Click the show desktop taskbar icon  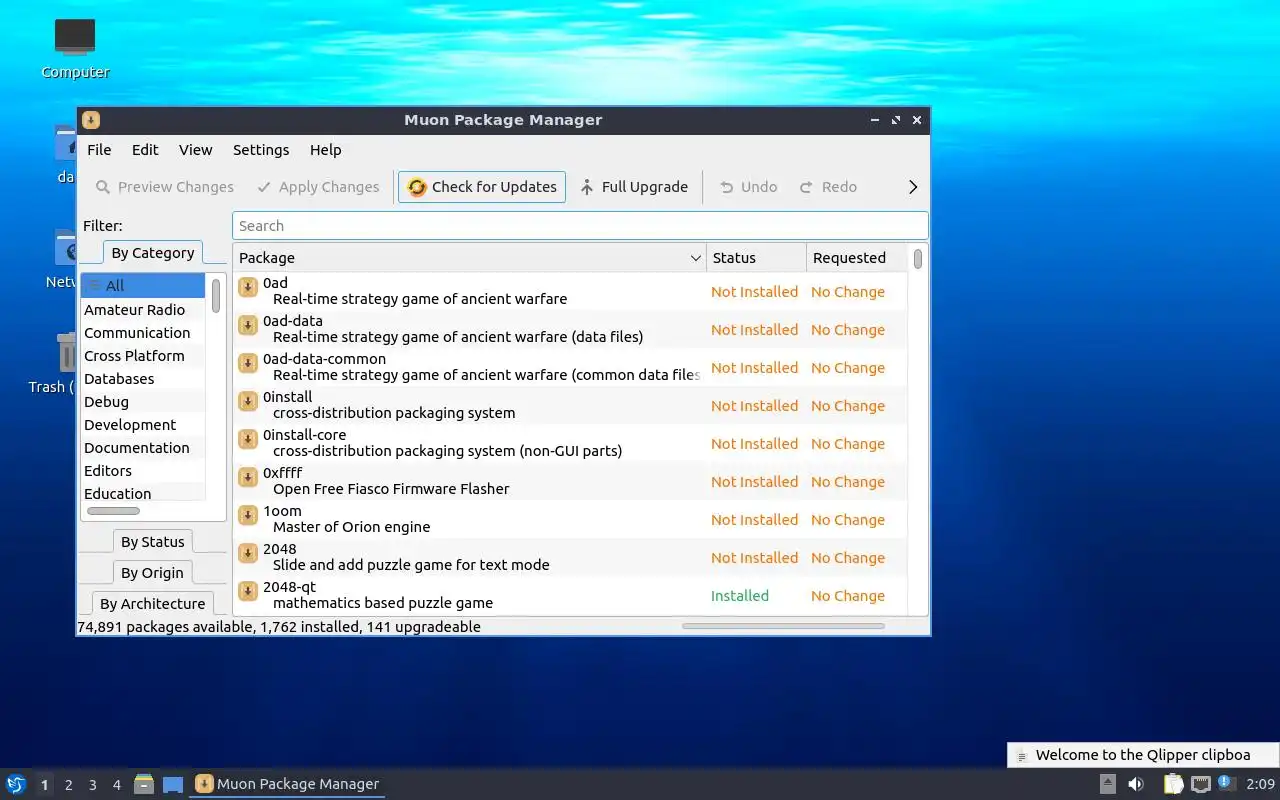(x=173, y=784)
